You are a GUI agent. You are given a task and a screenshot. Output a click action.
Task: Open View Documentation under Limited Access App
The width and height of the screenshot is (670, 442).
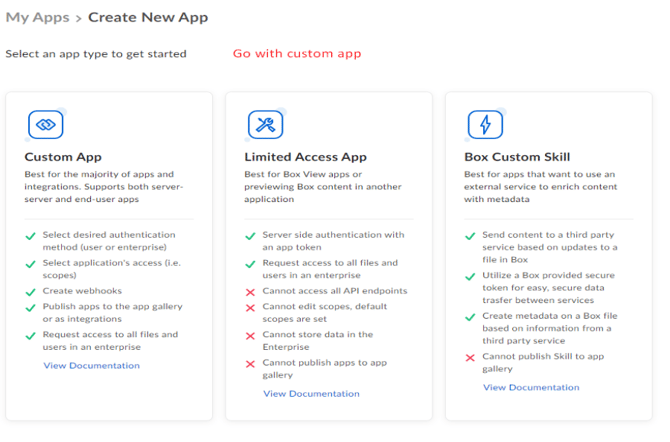pyautogui.click(x=311, y=394)
